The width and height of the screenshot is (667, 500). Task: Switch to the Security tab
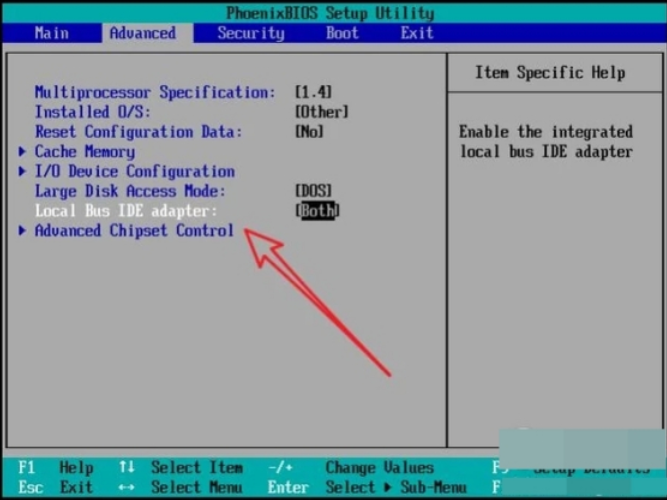[x=251, y=33]
